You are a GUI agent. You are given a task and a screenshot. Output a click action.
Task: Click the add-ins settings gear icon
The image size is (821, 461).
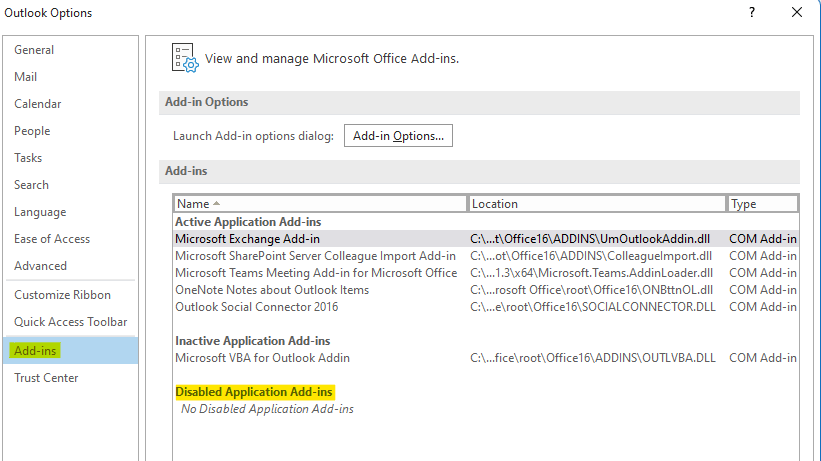tap(185, 58)
